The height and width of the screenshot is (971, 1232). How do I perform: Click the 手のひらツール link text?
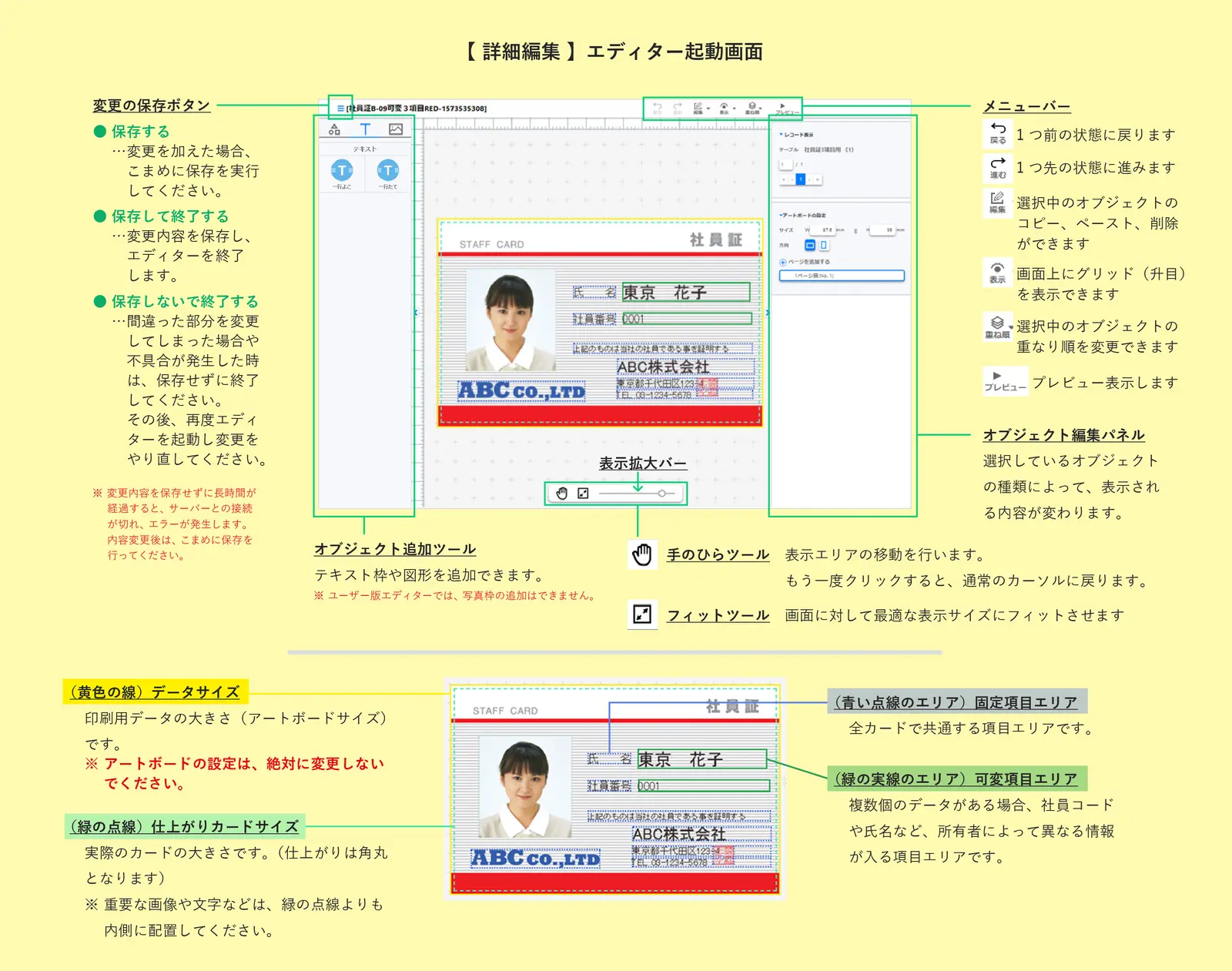[718, 554]
